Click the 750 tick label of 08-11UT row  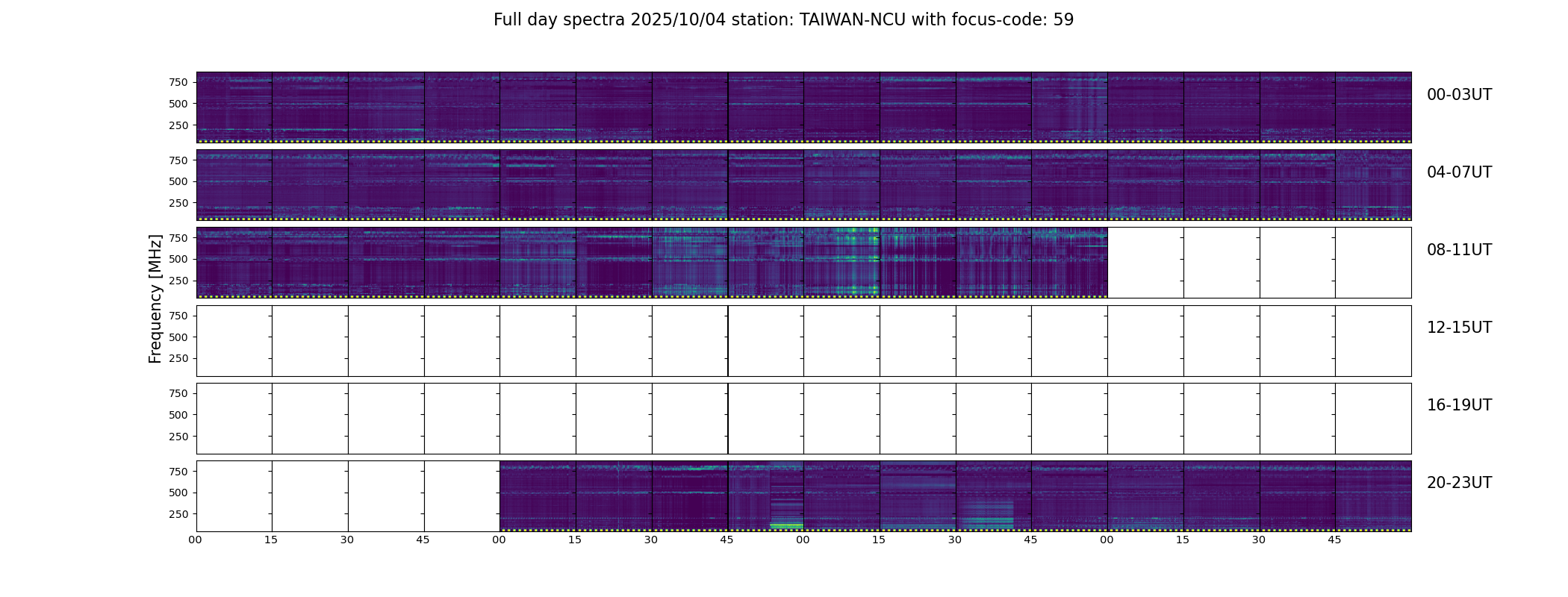pos(178,238)
